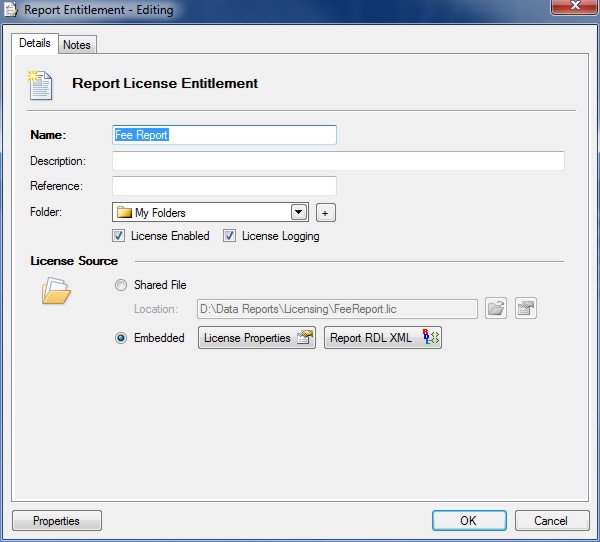The width and height of the screenshot is (600, 542).
Task: Click the Report License Entitlement document icon
Action: pyautogui.click(x=41, y=84)
